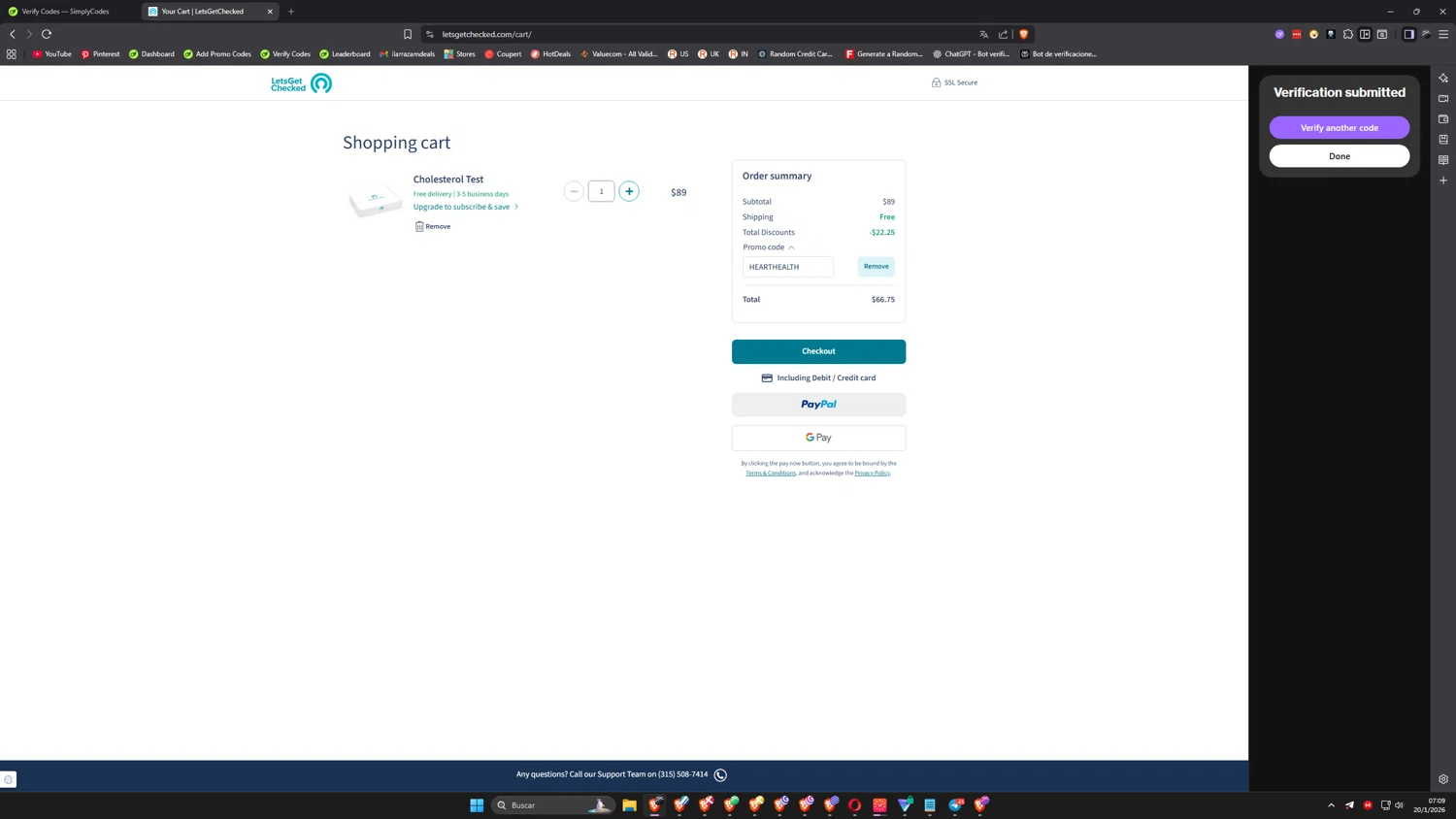The height and width of the screenshot is (819, 1456).
Task: Open the Privacy Policy link
Action: [872, 473]
